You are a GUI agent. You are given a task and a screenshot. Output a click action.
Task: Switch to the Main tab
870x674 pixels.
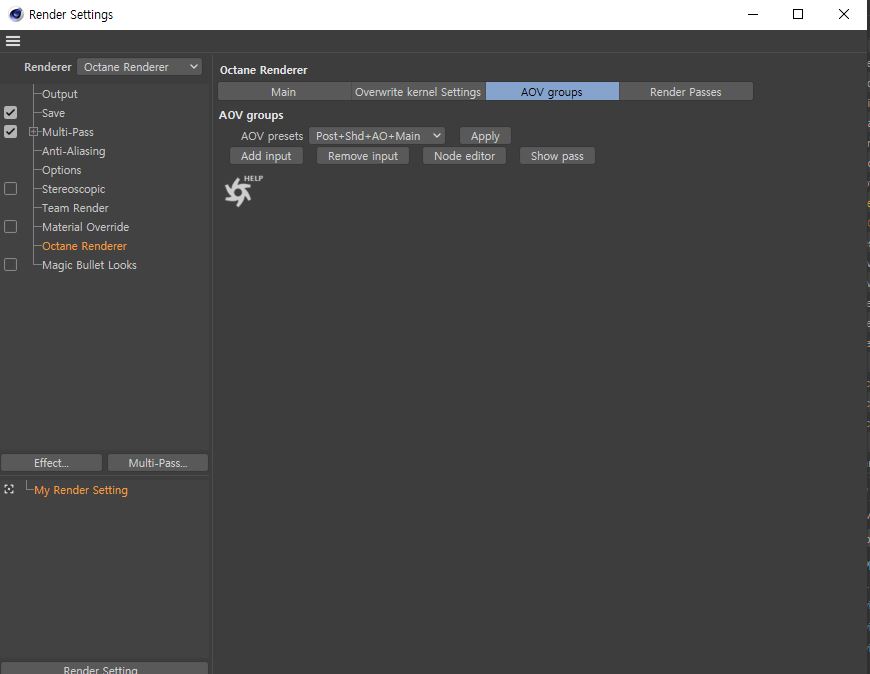point(284,92)
